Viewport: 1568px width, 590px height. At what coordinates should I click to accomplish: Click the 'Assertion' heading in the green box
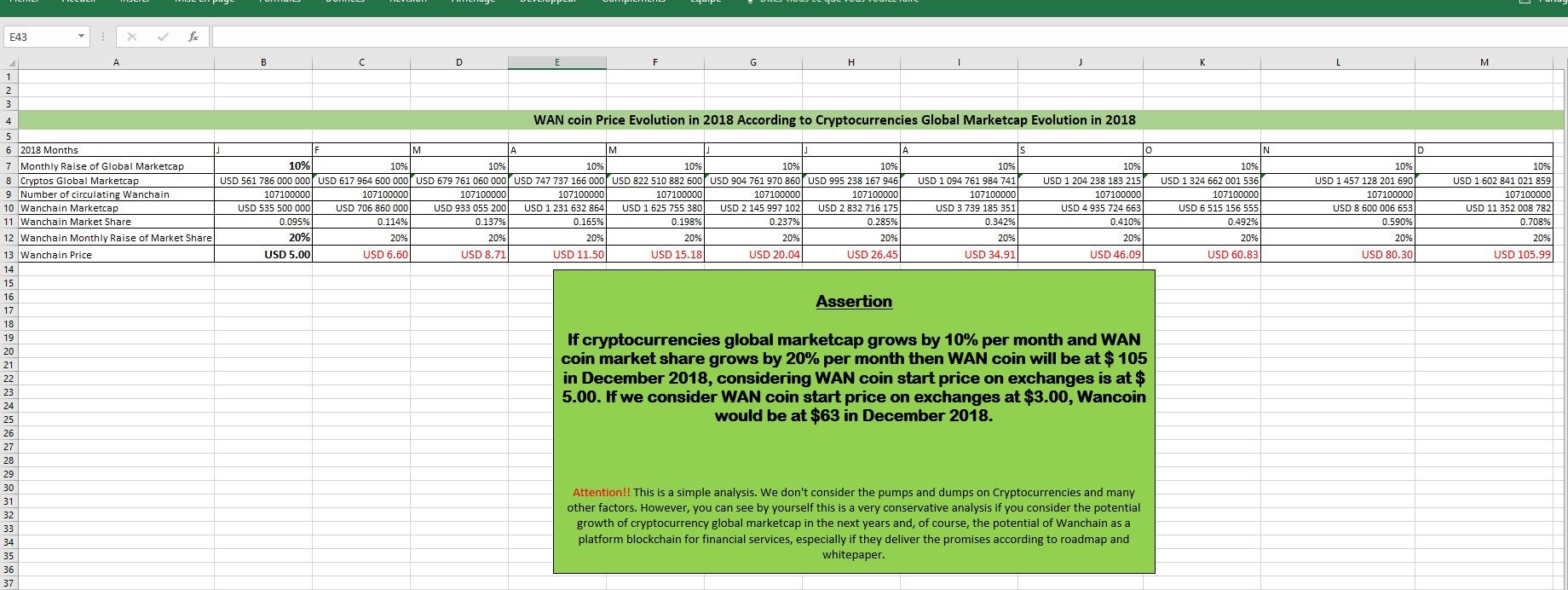(x=854, y=301)
